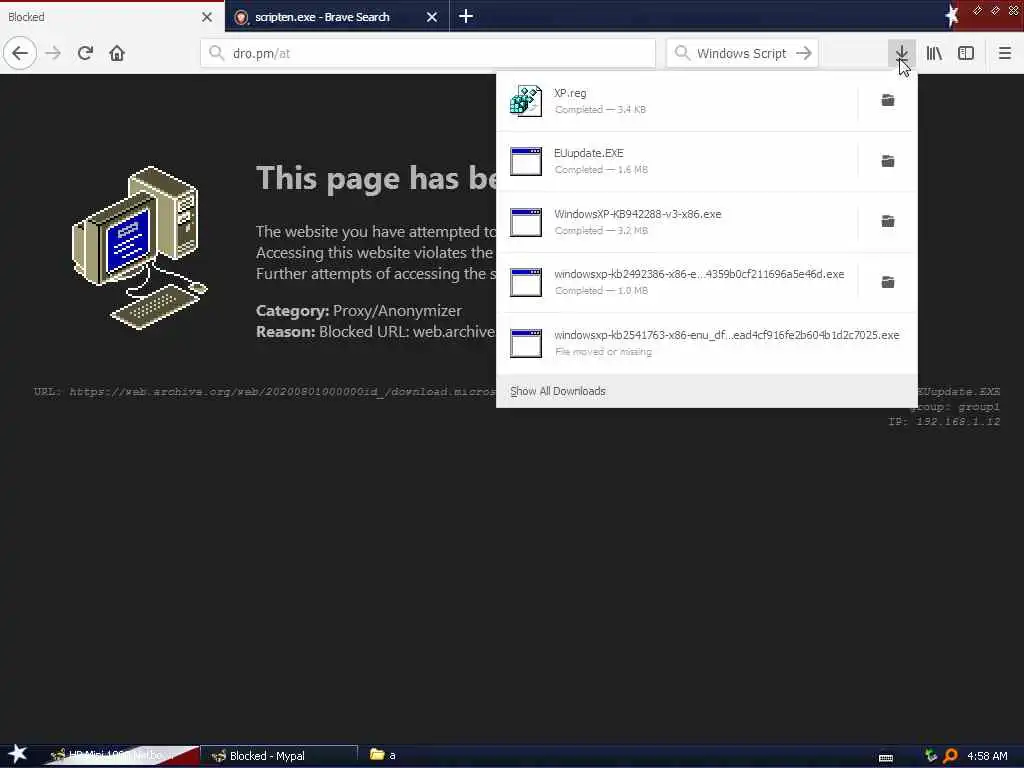
Task: Click the XP.reg registry file icon
Action: [526, 101]
